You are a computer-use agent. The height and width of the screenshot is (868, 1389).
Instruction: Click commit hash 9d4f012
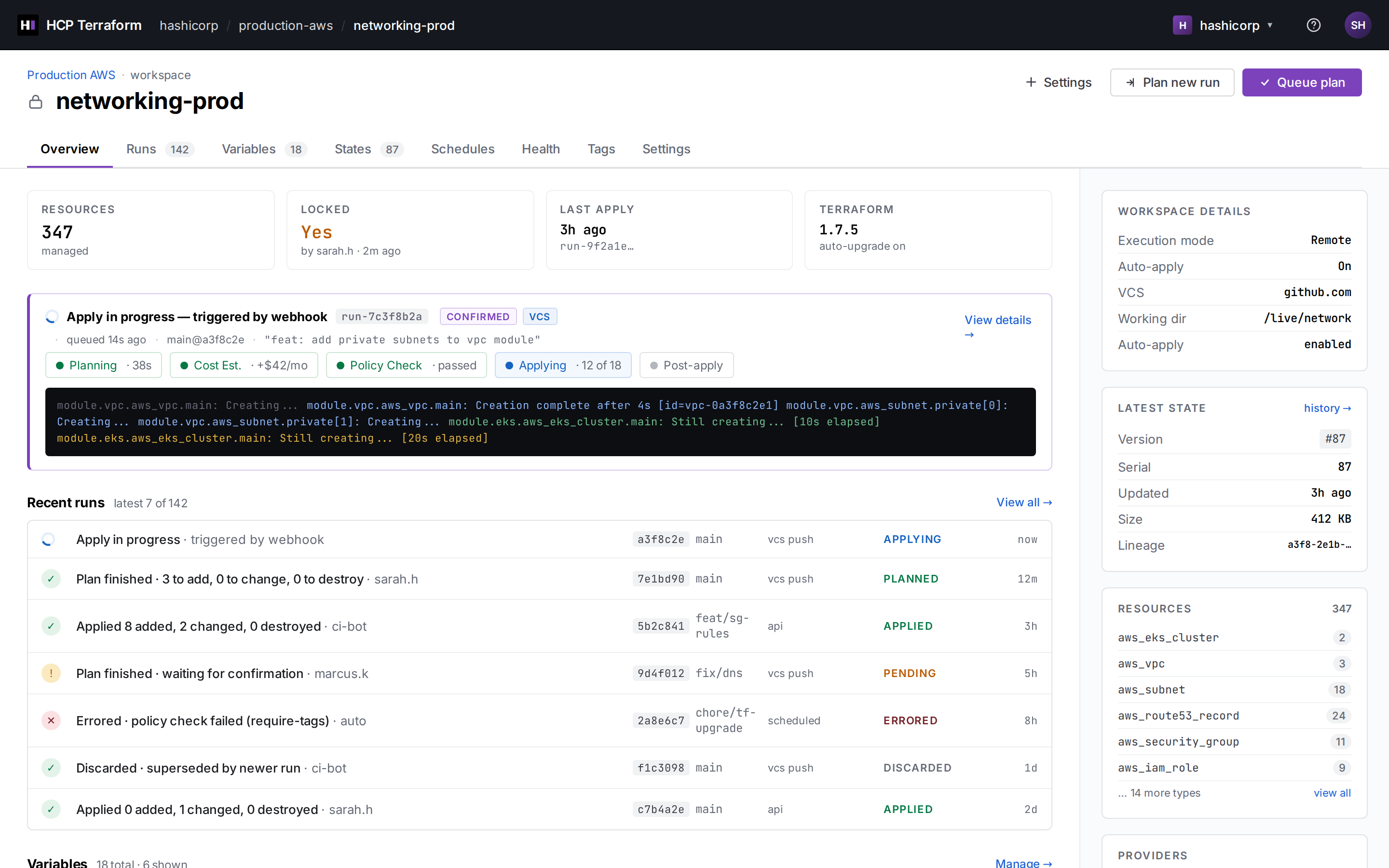coord(661,673)
